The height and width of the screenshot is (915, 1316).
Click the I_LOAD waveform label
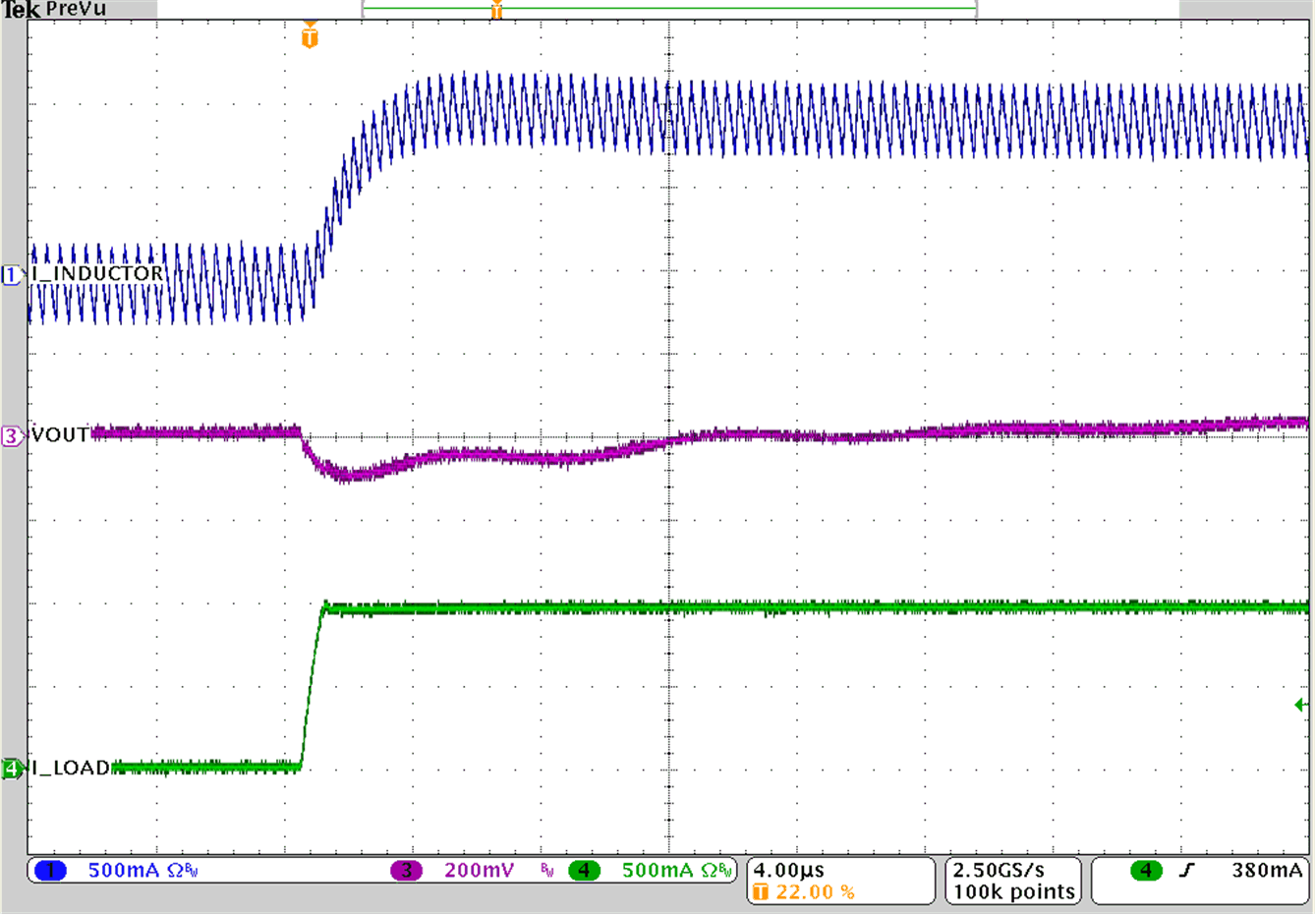71,768
